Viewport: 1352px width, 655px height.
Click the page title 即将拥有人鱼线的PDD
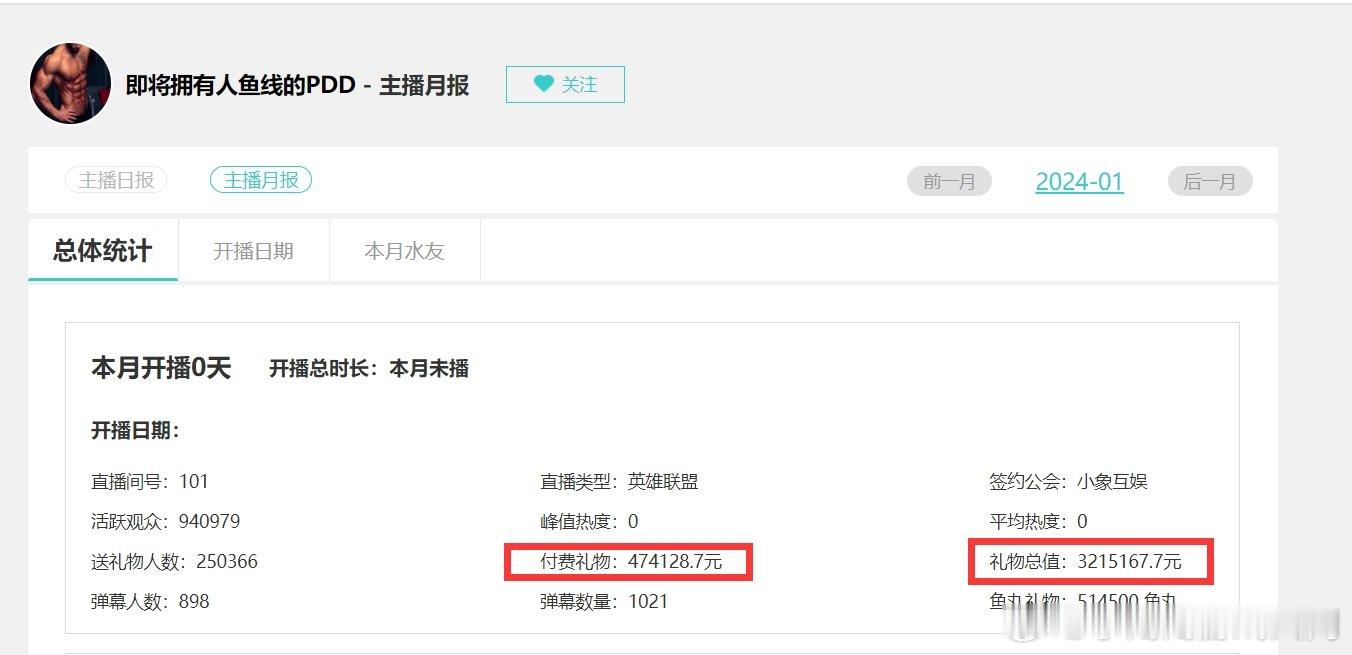240,85
